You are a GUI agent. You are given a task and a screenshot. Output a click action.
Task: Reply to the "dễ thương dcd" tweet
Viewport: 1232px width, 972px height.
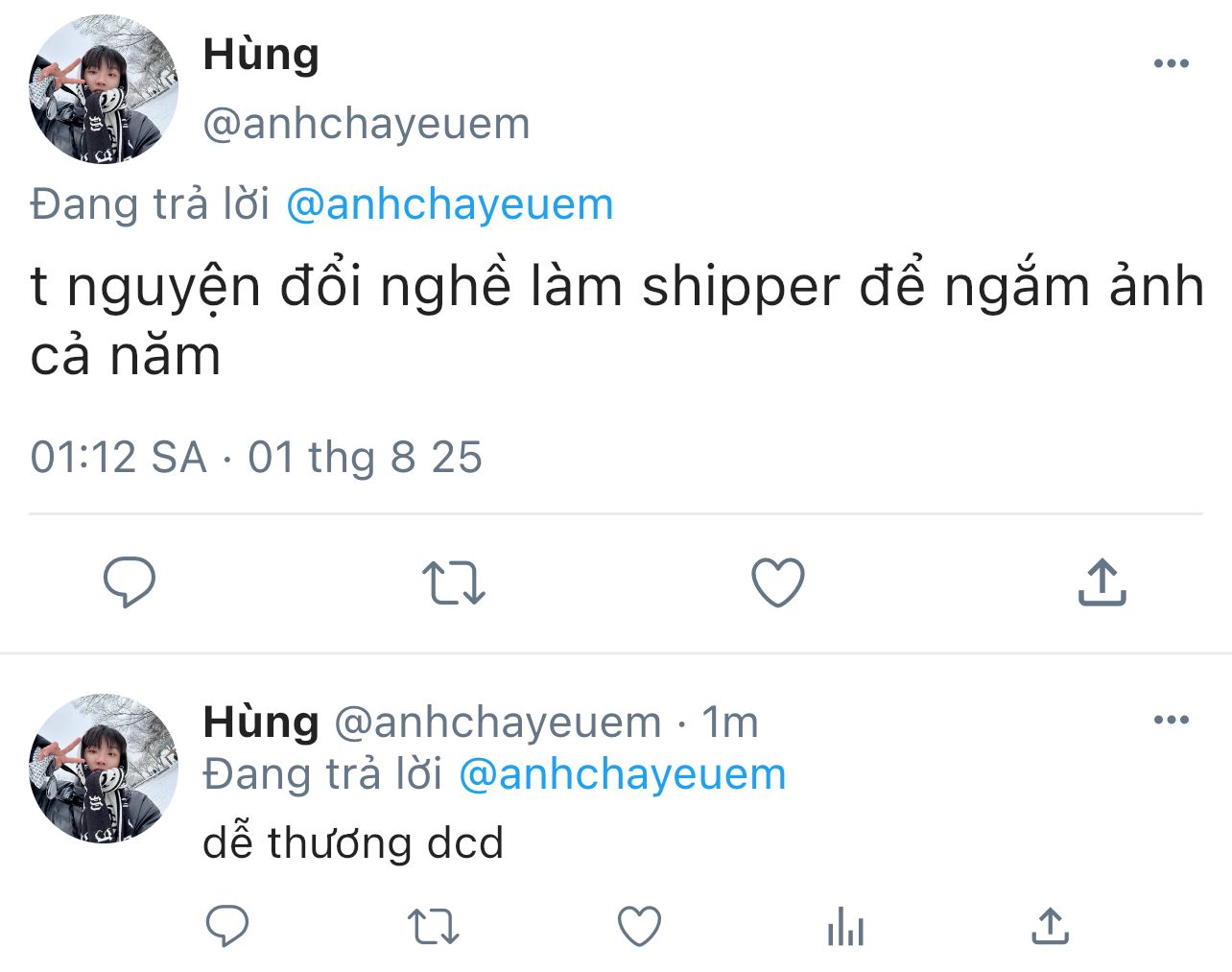[227, 927]
